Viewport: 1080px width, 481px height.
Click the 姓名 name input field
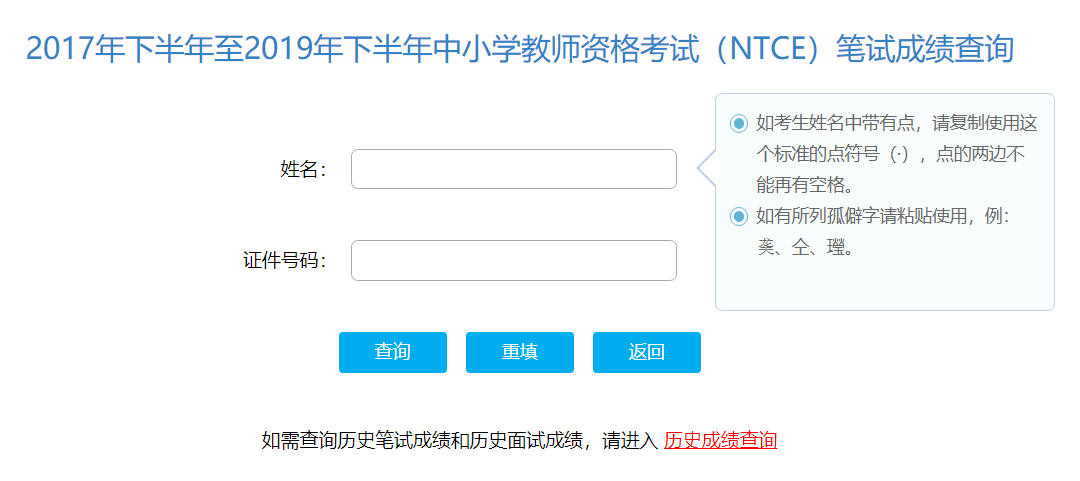514,169
